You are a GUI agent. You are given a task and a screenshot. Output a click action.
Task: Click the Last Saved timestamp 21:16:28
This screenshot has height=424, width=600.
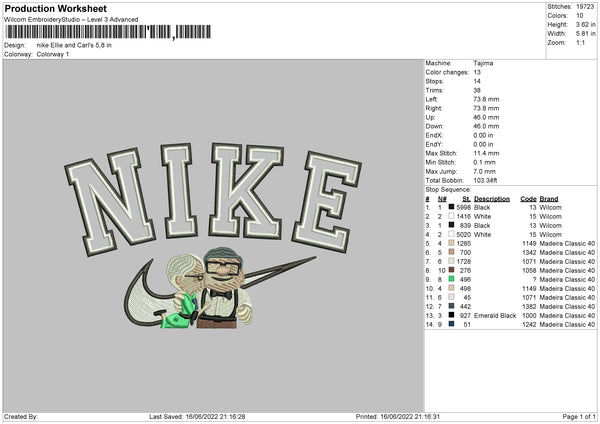(231, 416)
